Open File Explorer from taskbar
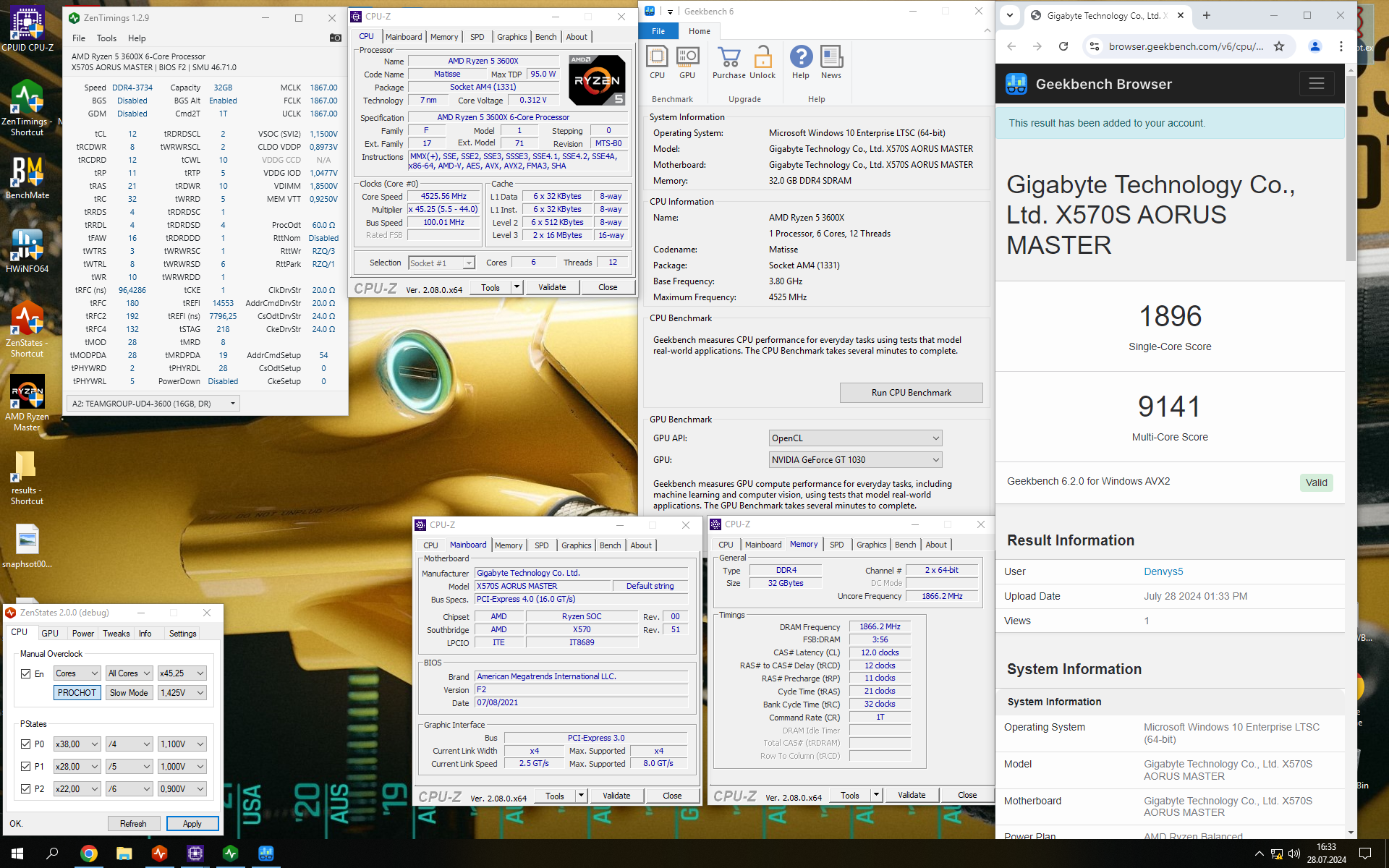This screenshot has width=1389, height=868. (124, 854)
